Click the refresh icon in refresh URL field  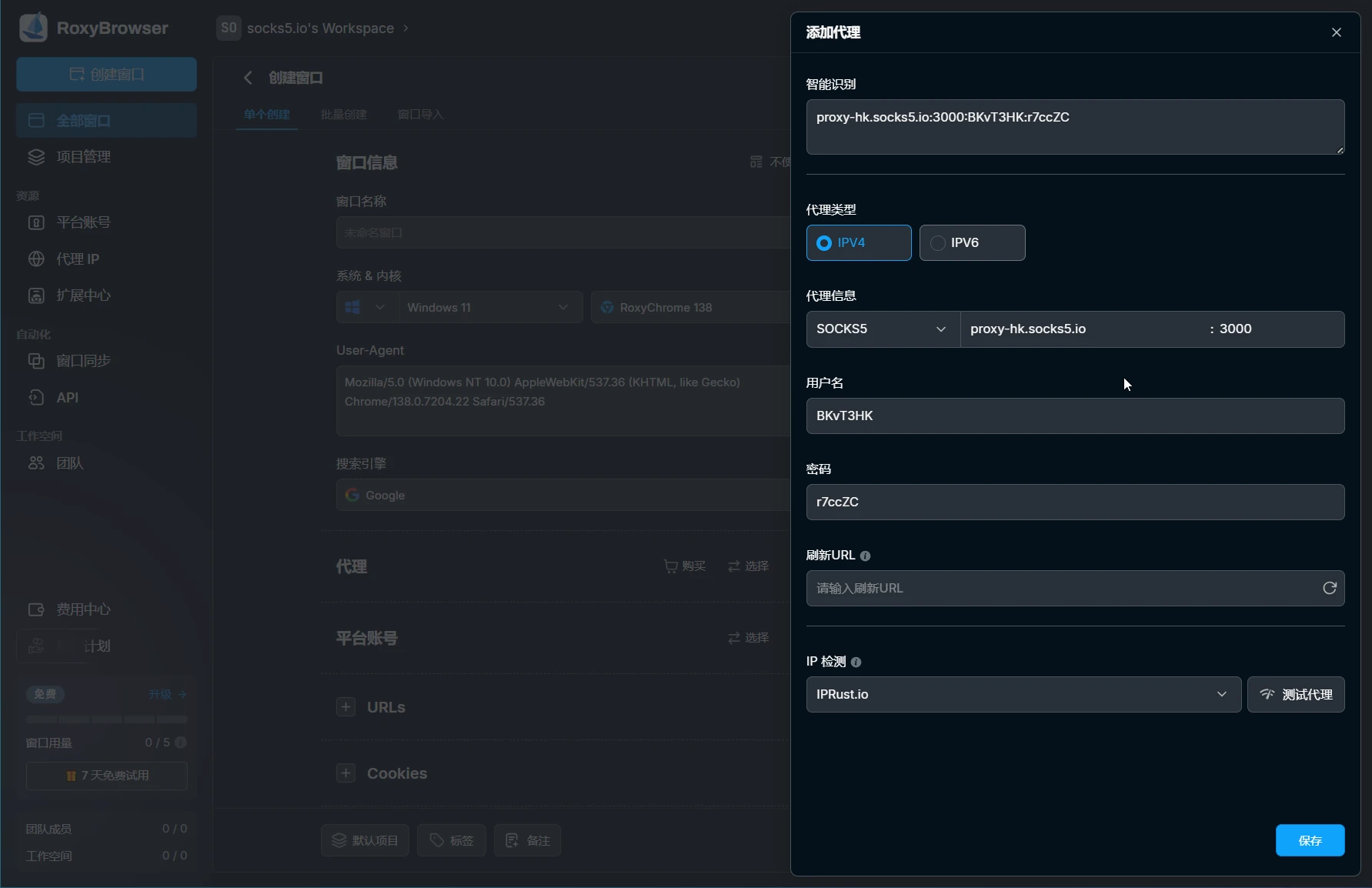[1329, 588]
